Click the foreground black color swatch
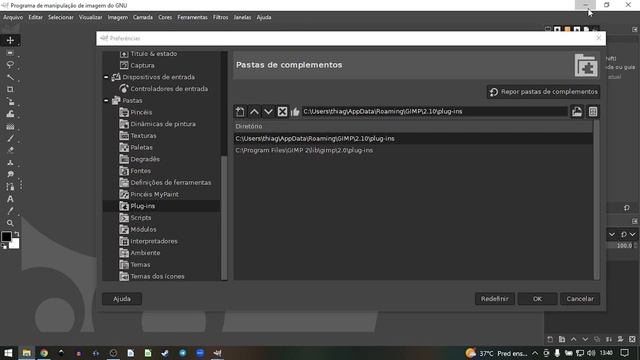Screen dimensions: 640x360 (x=6, y=236)
